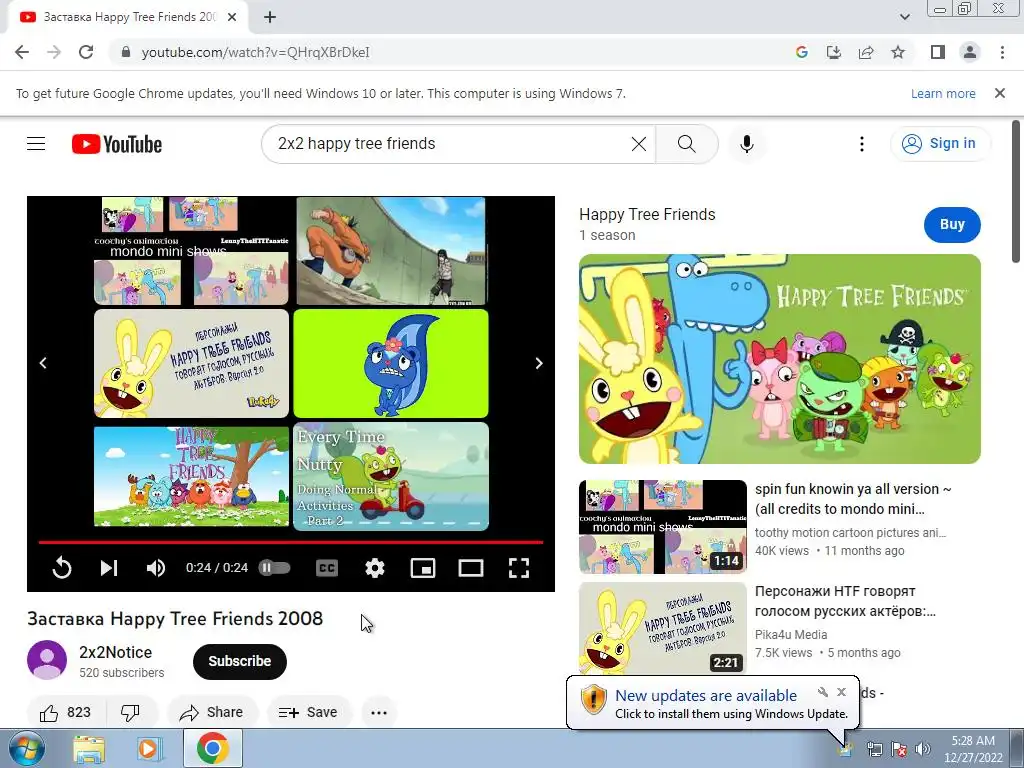Bookmark this tab with the star

pyautogui.click(x=898, y=52)
